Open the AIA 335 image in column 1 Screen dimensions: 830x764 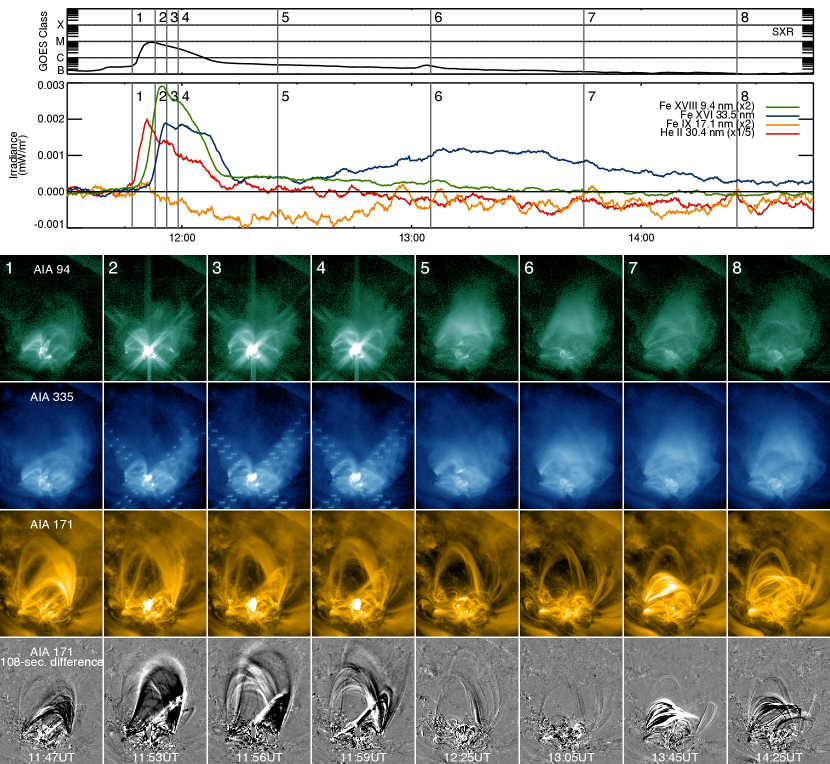[52, 446]
